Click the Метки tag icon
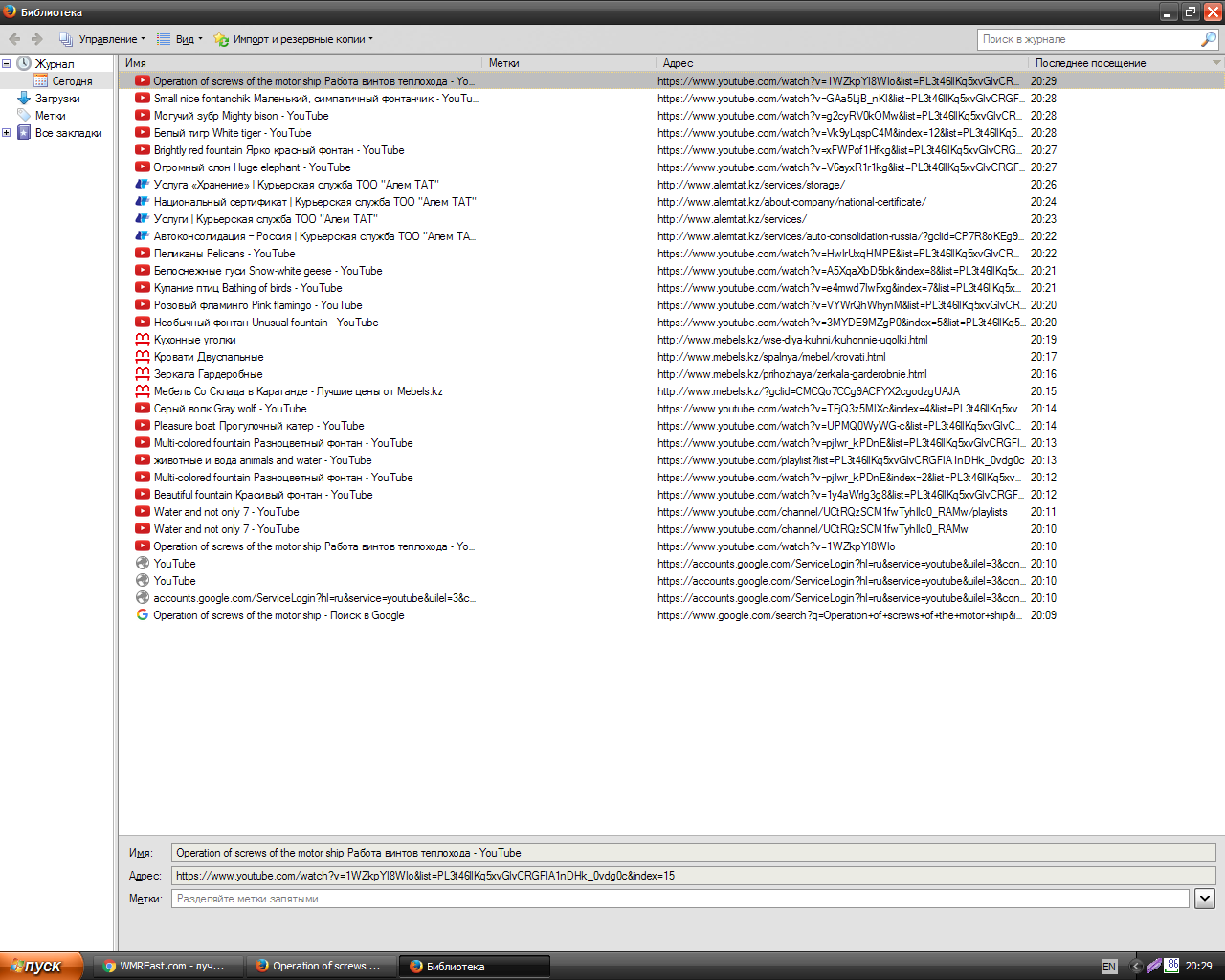Viewport: 1225px width, 980px height. 24,116
